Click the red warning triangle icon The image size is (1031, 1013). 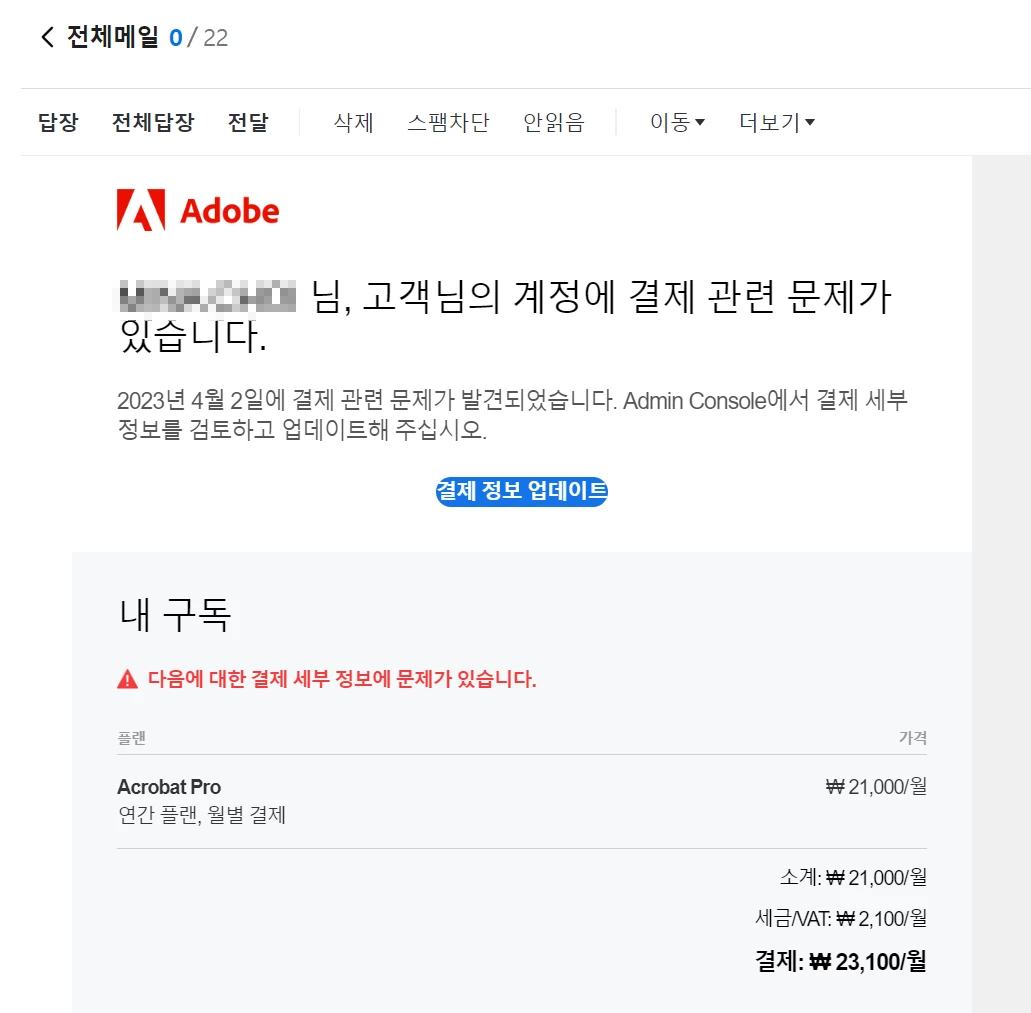[x=128, y=679]
